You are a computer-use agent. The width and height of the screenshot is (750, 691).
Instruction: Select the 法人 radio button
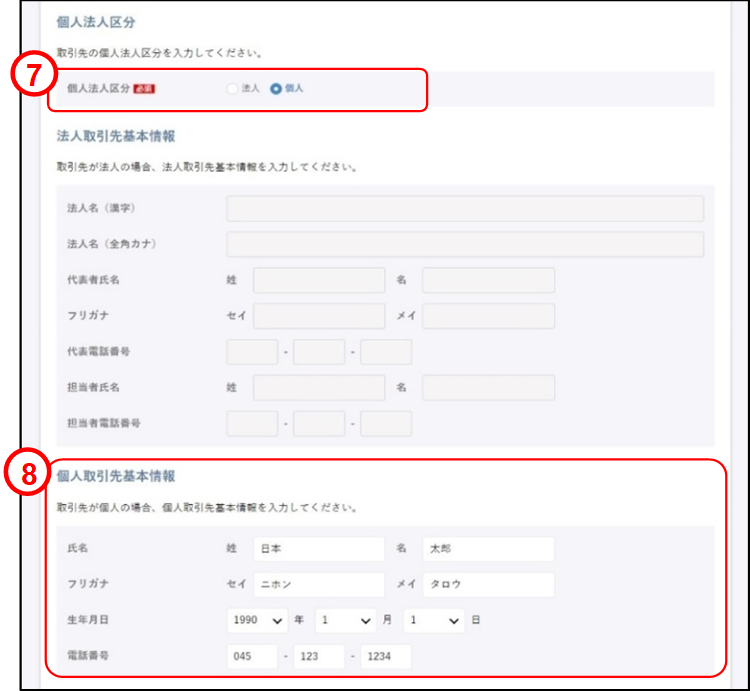tap(232, 89)
